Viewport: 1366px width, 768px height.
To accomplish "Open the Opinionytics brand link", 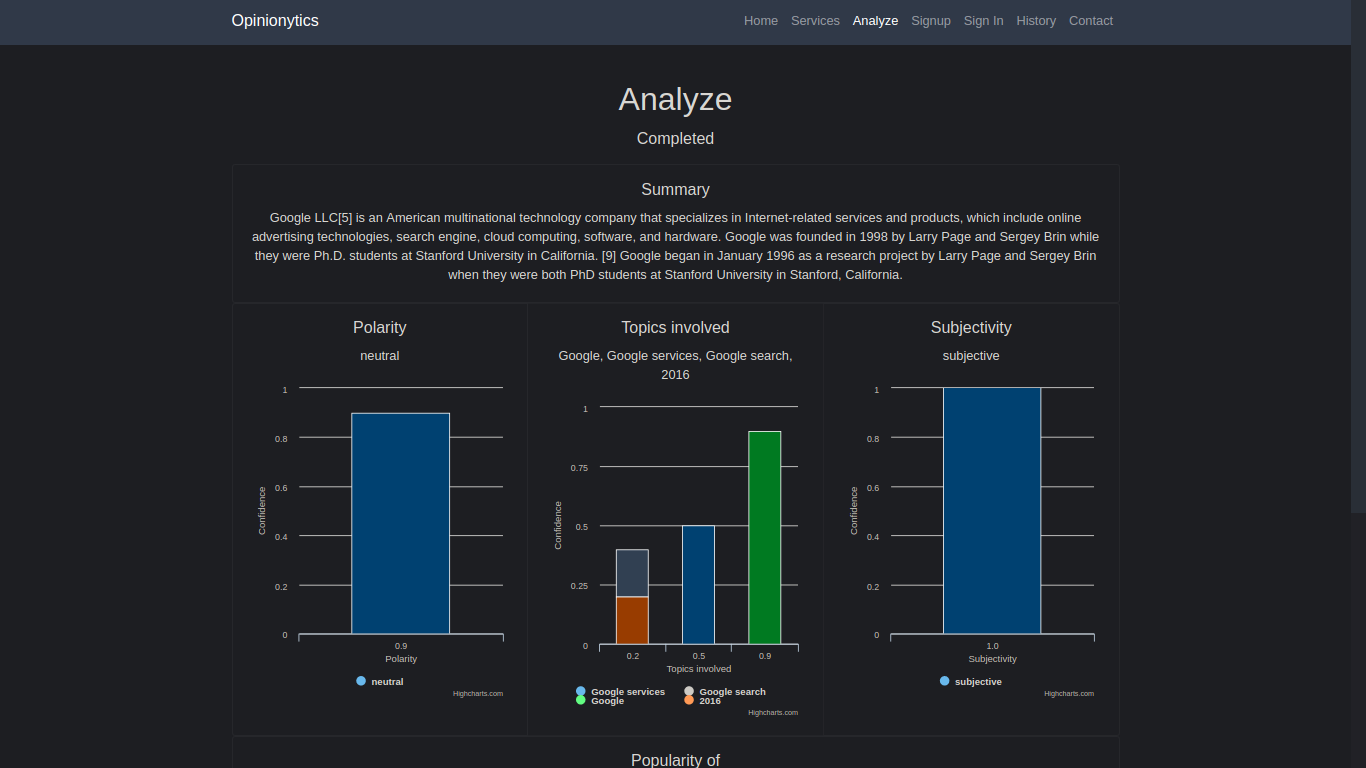I will click(x=275, y=21).
